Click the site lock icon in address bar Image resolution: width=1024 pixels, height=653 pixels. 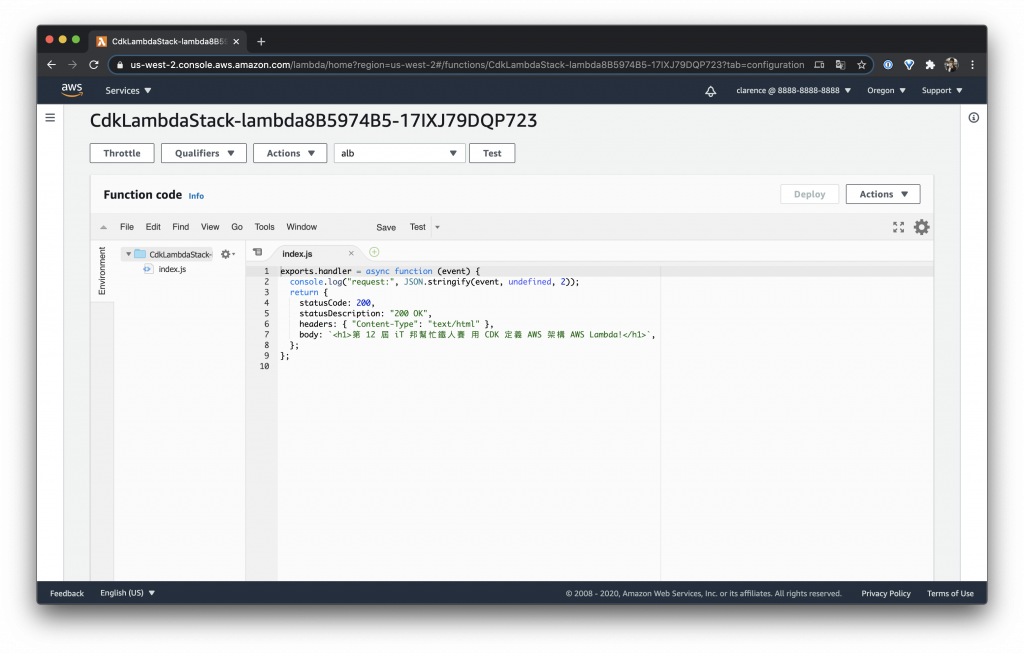(x=120, y=65)
